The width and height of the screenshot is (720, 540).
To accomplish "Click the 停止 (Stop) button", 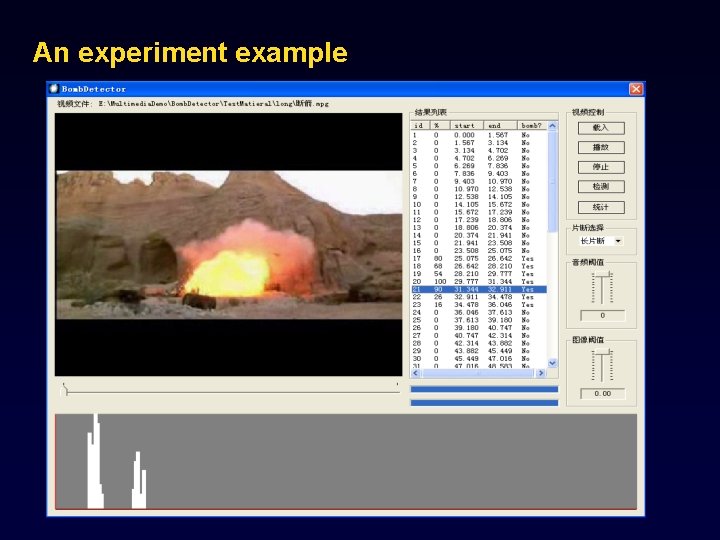I will (601, 167).
